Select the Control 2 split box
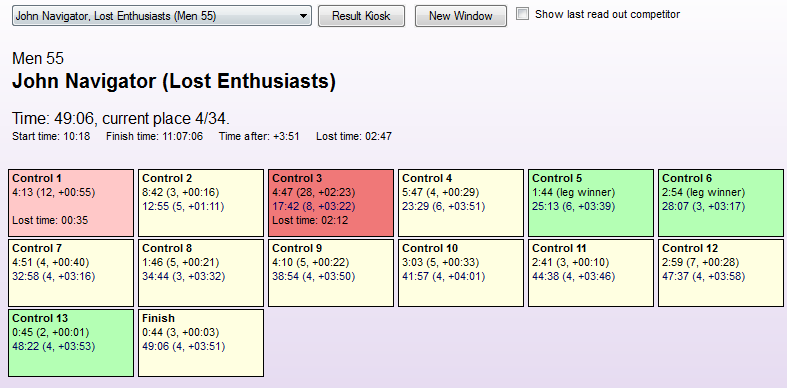This screenshot has width=787, height=388. coord(201,203)
